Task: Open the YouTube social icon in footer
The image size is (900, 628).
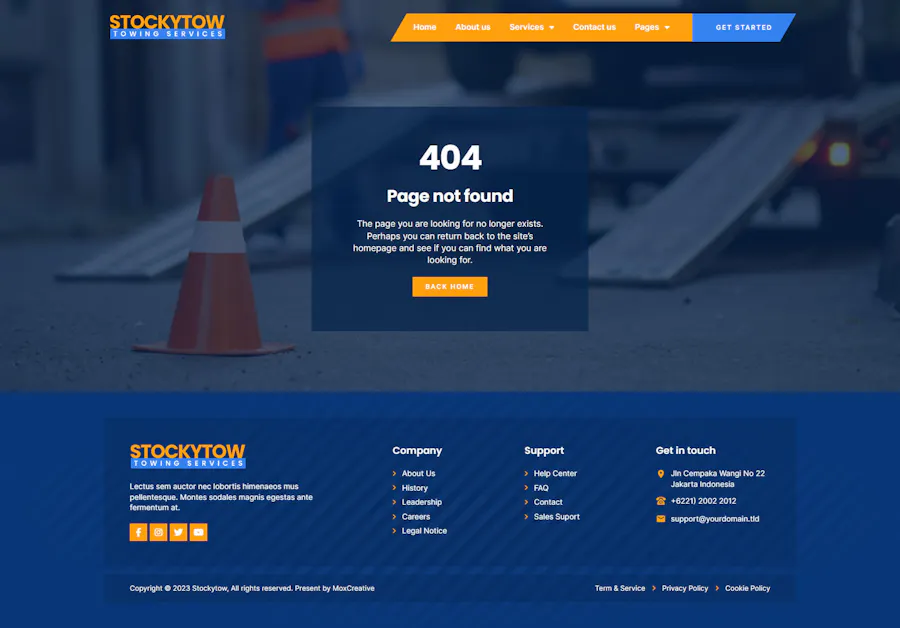Action: (199, 532)
